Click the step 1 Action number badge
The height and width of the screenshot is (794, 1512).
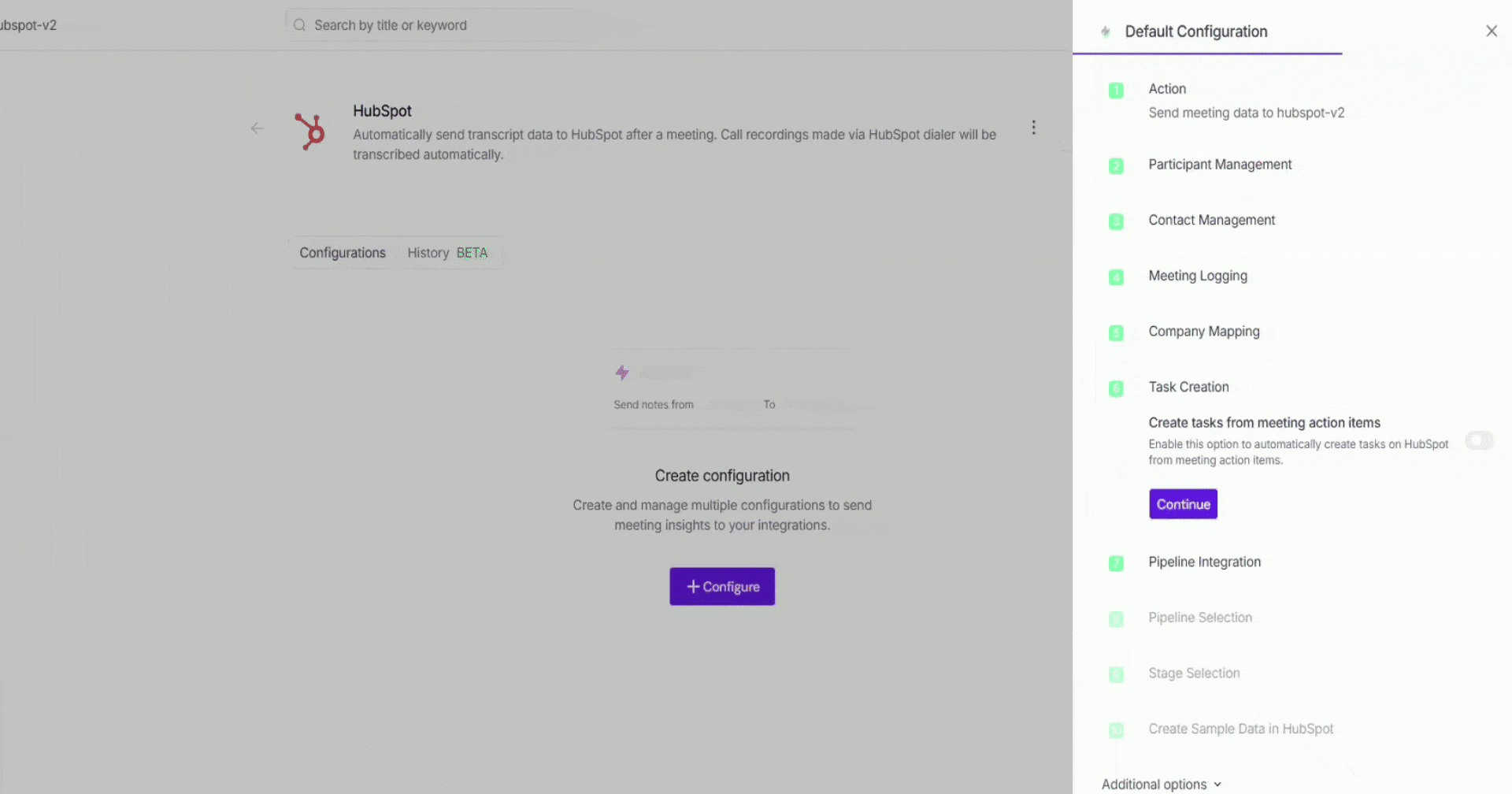click(x=1116, y=91)
